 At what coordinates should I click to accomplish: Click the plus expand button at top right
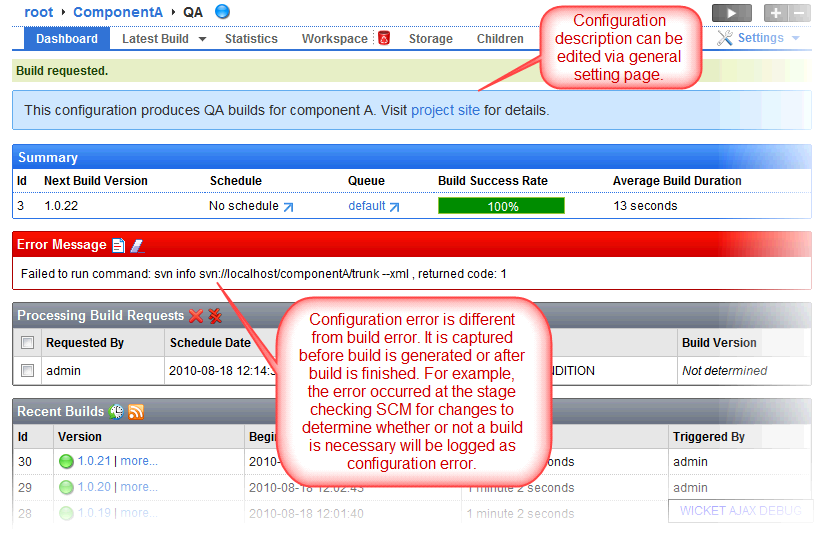[x=776, y=12]
